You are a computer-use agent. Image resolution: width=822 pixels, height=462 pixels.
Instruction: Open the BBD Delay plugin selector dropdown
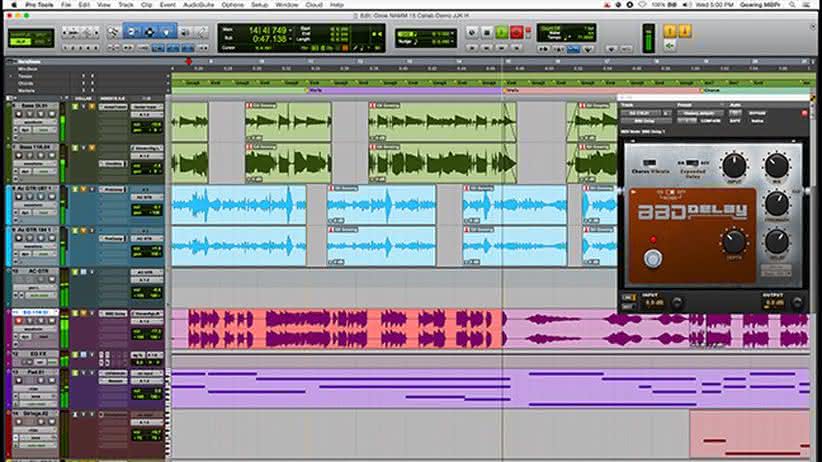pos(646,121)
